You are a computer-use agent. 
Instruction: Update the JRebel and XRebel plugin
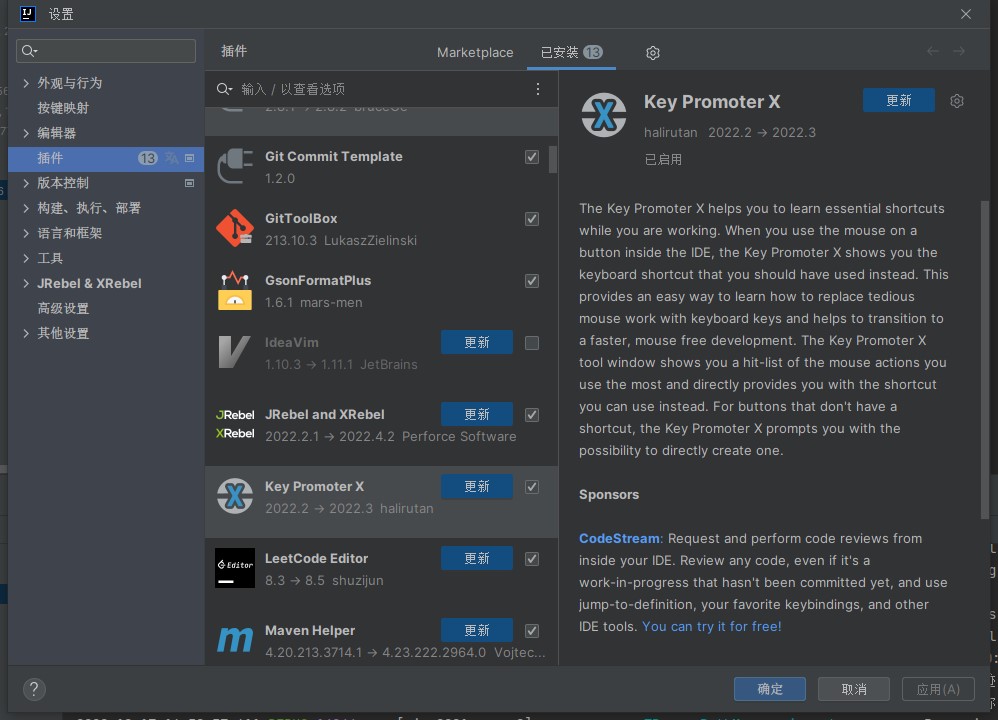tap(477, 414)
